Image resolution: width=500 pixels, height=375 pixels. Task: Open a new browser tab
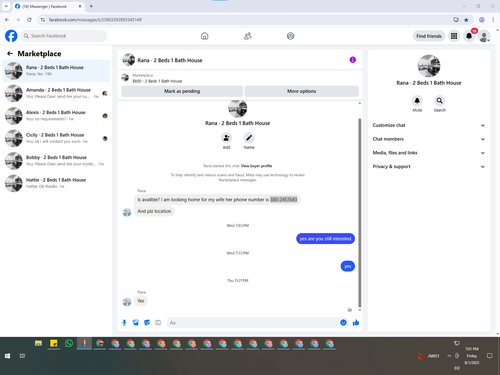click(91, 6)
